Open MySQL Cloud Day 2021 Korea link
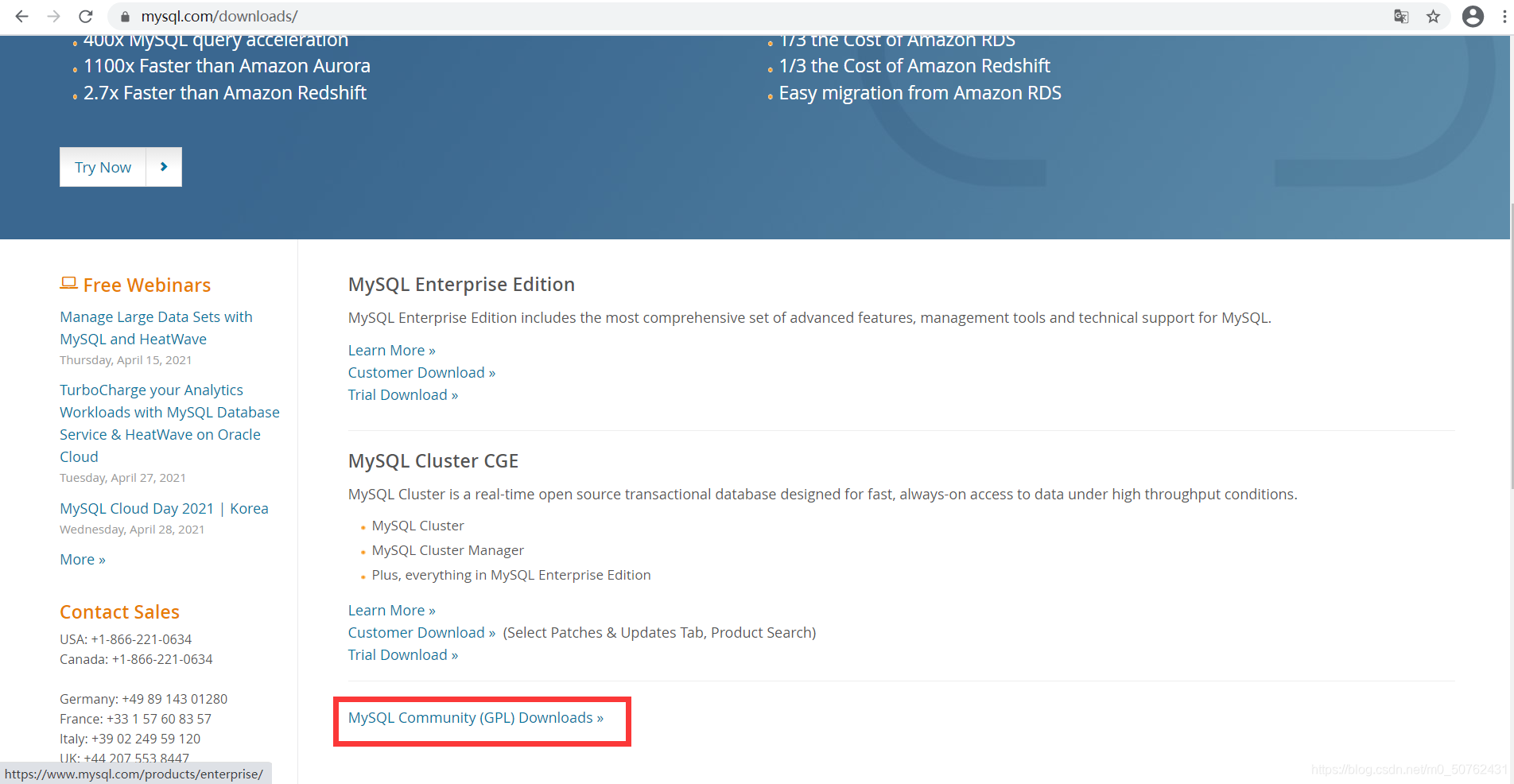Viewport: 1514px width, 784px height. coord(164,509)
